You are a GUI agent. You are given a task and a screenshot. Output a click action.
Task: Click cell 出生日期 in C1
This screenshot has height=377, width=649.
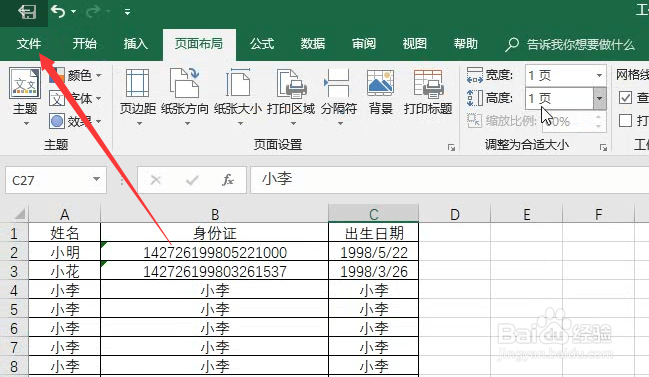tap(374, 233)
